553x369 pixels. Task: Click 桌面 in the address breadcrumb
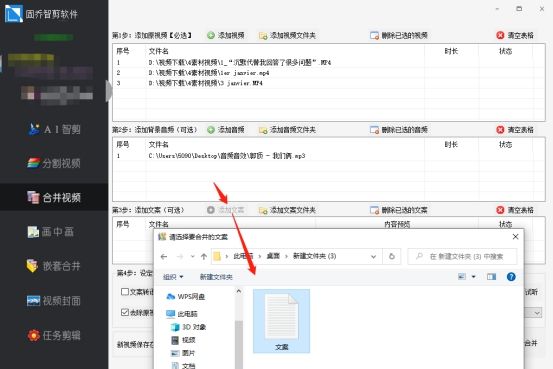(x=273, y=256)
